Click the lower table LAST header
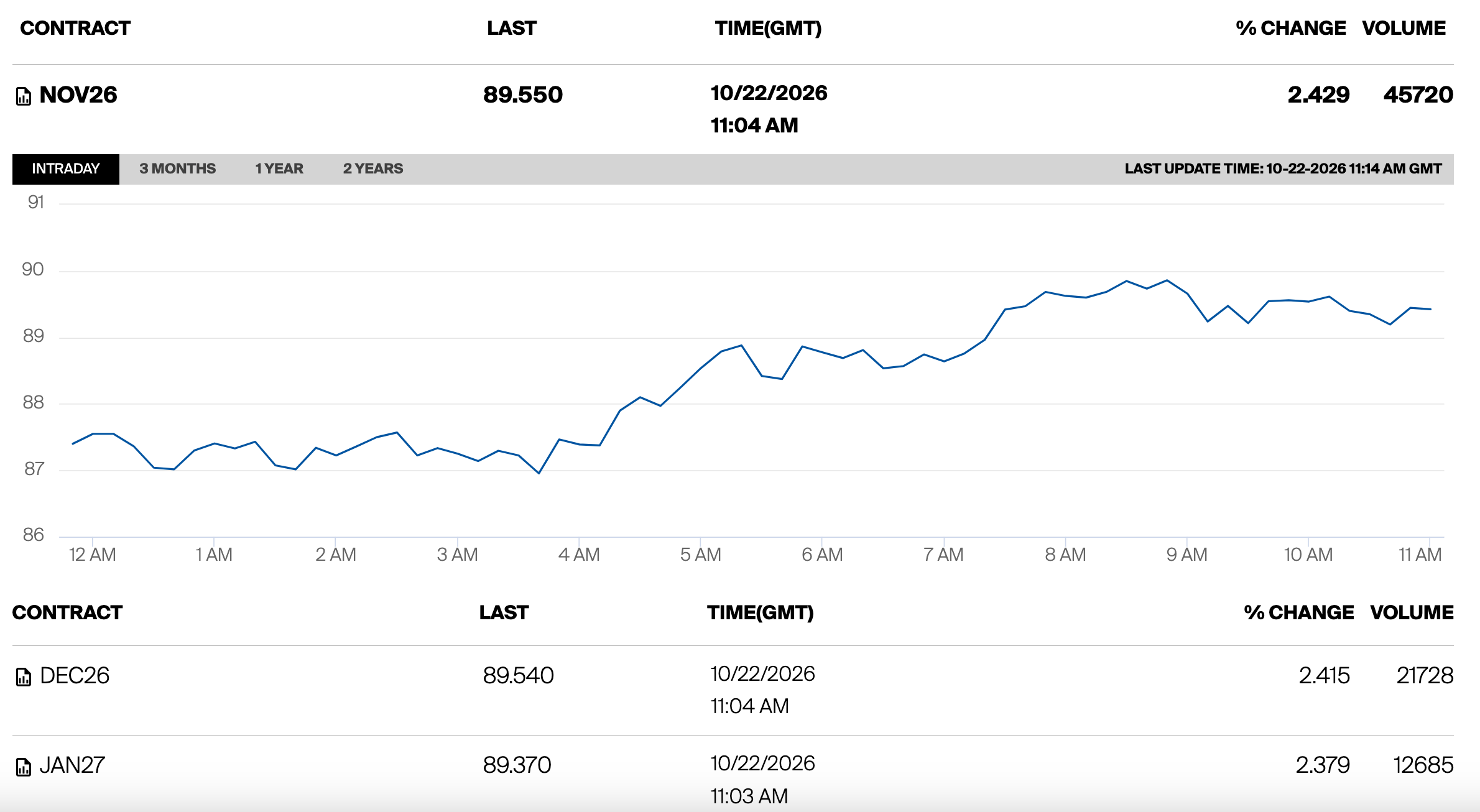The height and width of the screenshot is (812, 1480). (504, 612)
